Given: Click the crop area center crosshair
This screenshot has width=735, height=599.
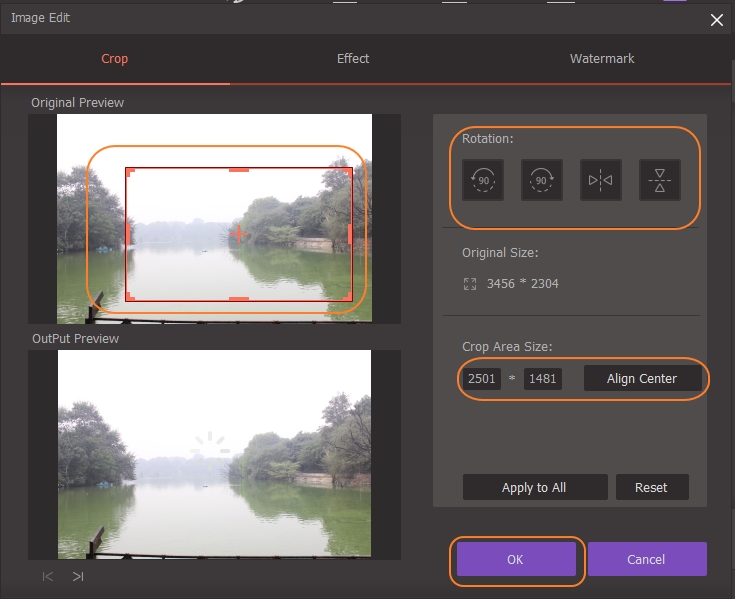Looking at the screenshot, I should (238, 234).
